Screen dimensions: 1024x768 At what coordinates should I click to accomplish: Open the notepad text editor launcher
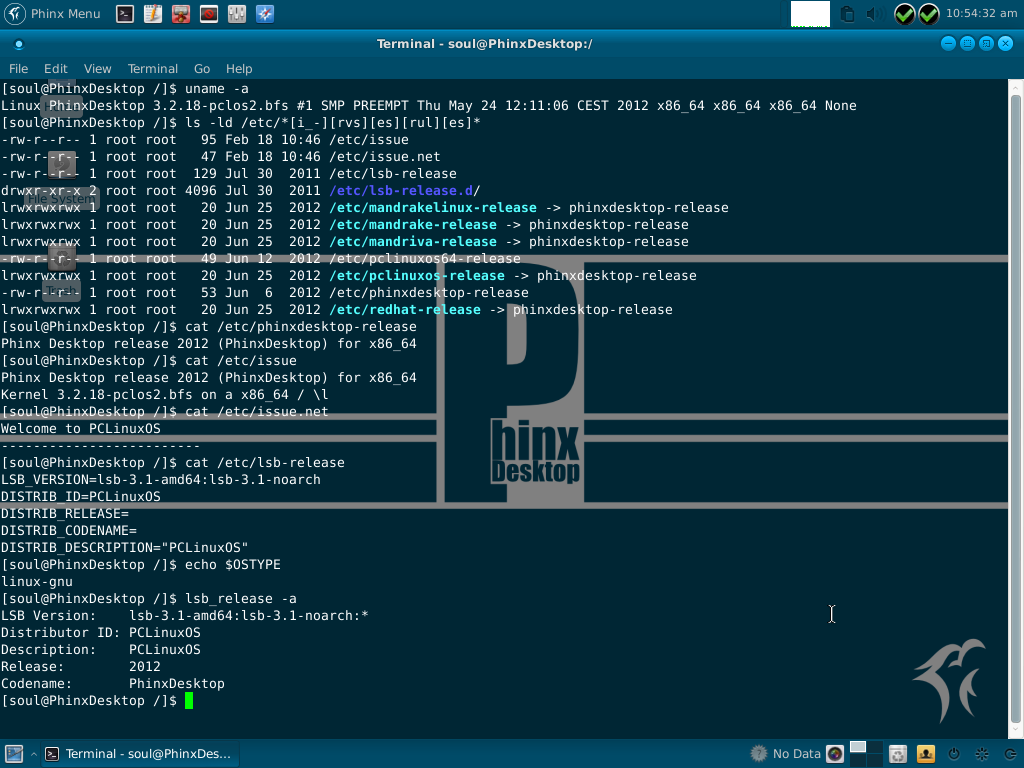[x=153, y=14]
